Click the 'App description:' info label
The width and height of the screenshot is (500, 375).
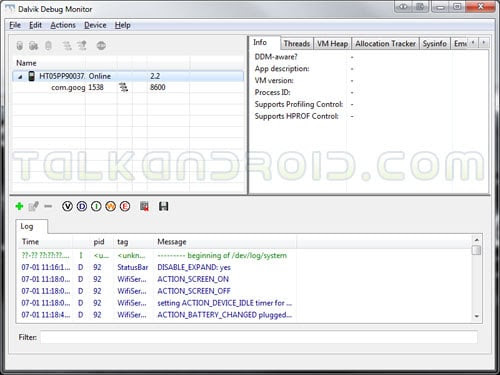282,69
